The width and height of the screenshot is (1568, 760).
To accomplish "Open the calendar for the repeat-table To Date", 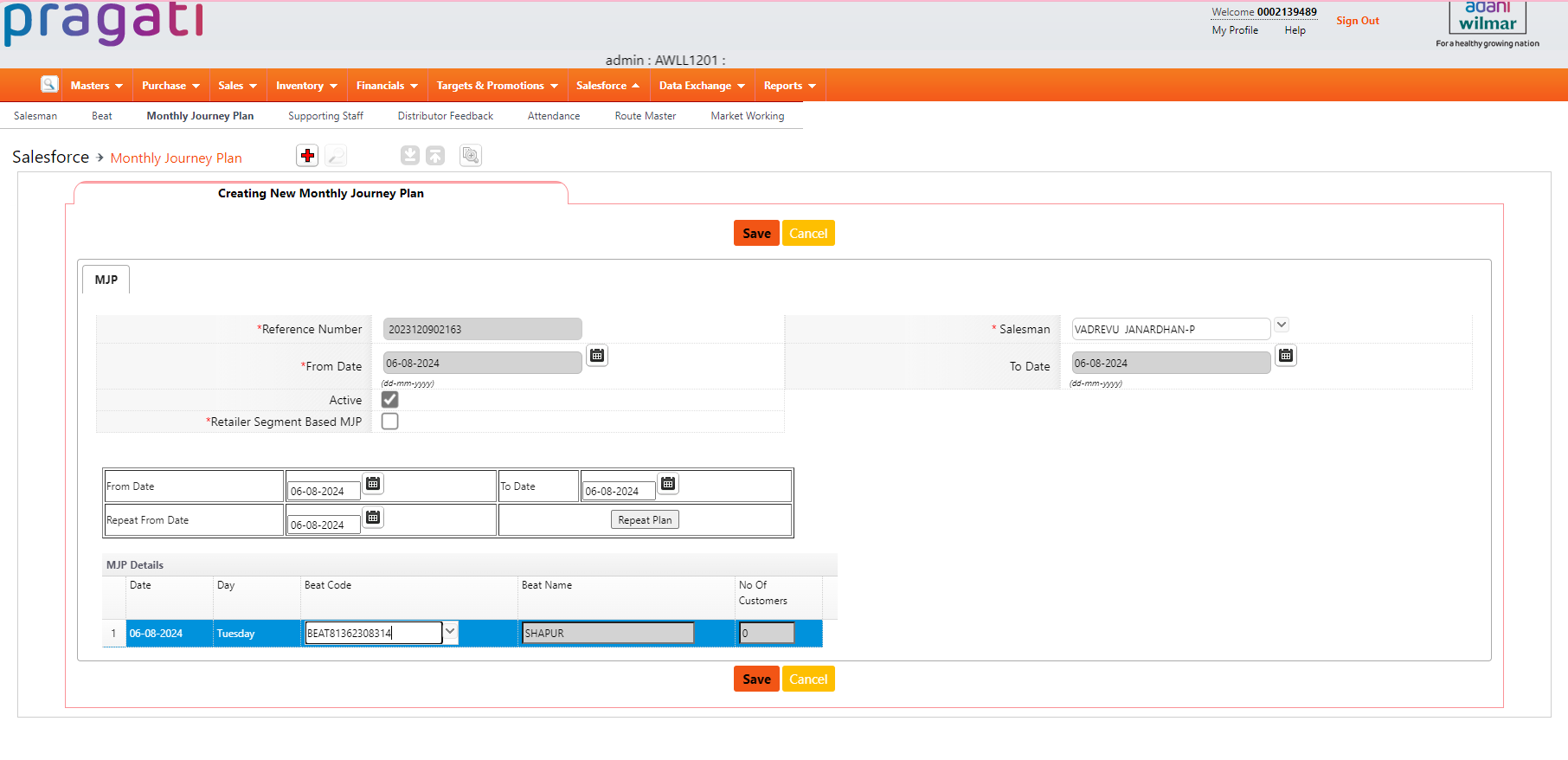I will click(x=668, y=483).
